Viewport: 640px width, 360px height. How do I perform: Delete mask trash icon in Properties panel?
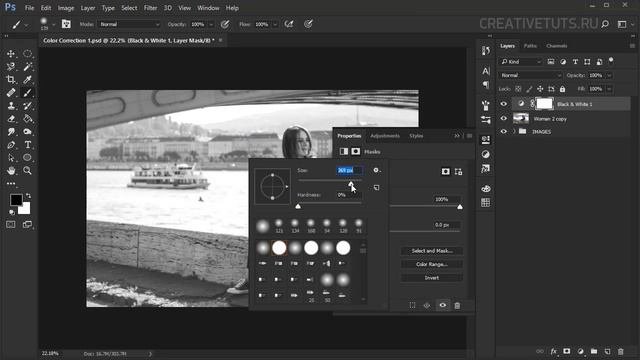click(x=457, y=305)
